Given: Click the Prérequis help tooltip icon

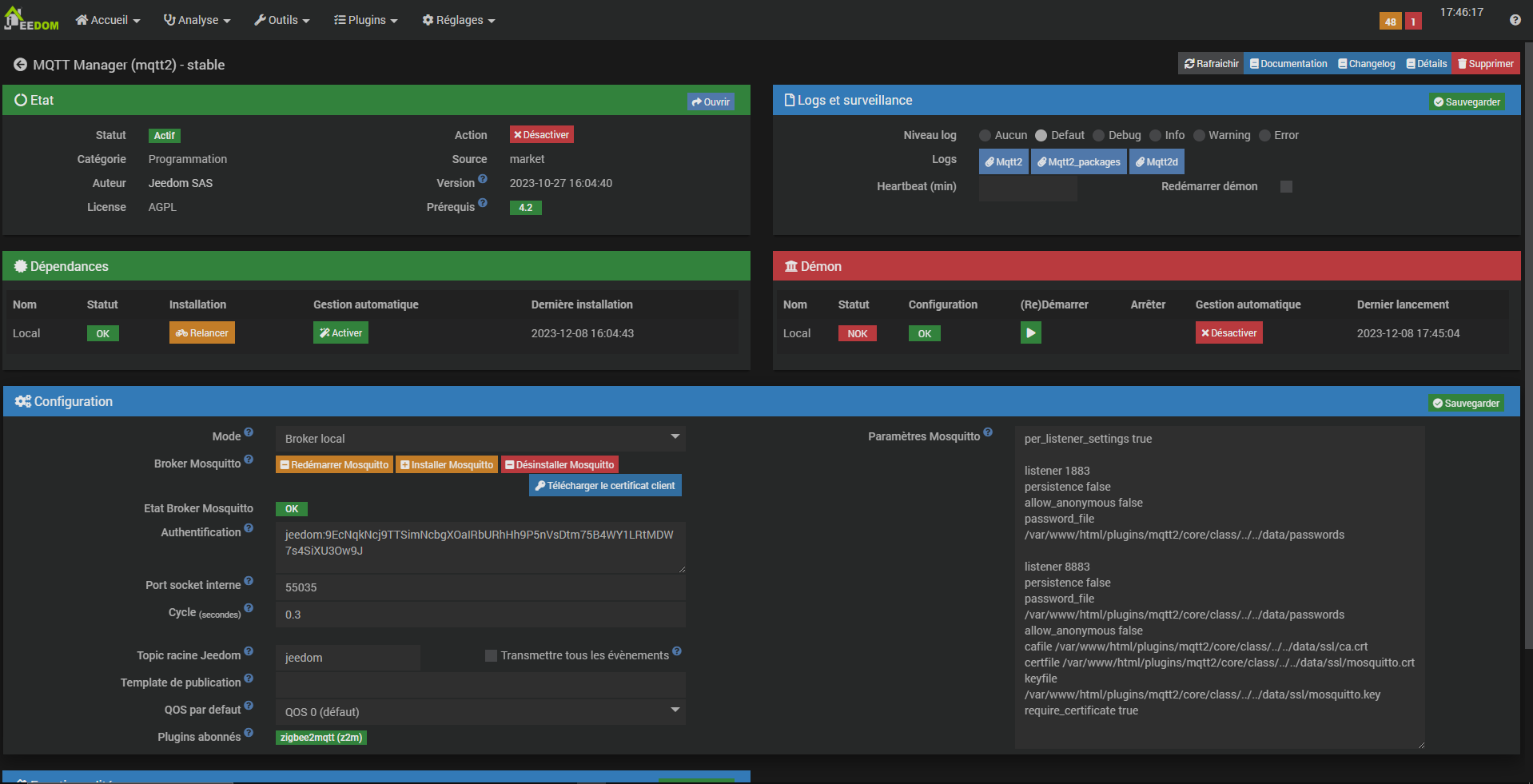Looking at the screenshot, I should click(483, 203).
